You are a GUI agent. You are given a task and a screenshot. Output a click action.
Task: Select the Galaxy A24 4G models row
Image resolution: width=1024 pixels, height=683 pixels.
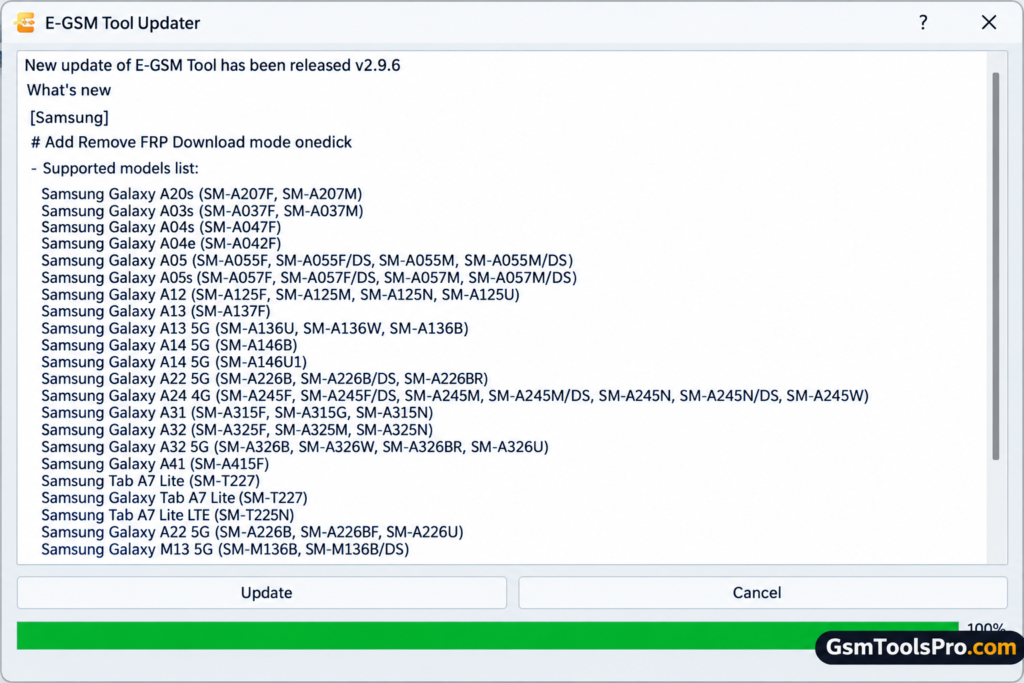point(455,396)
